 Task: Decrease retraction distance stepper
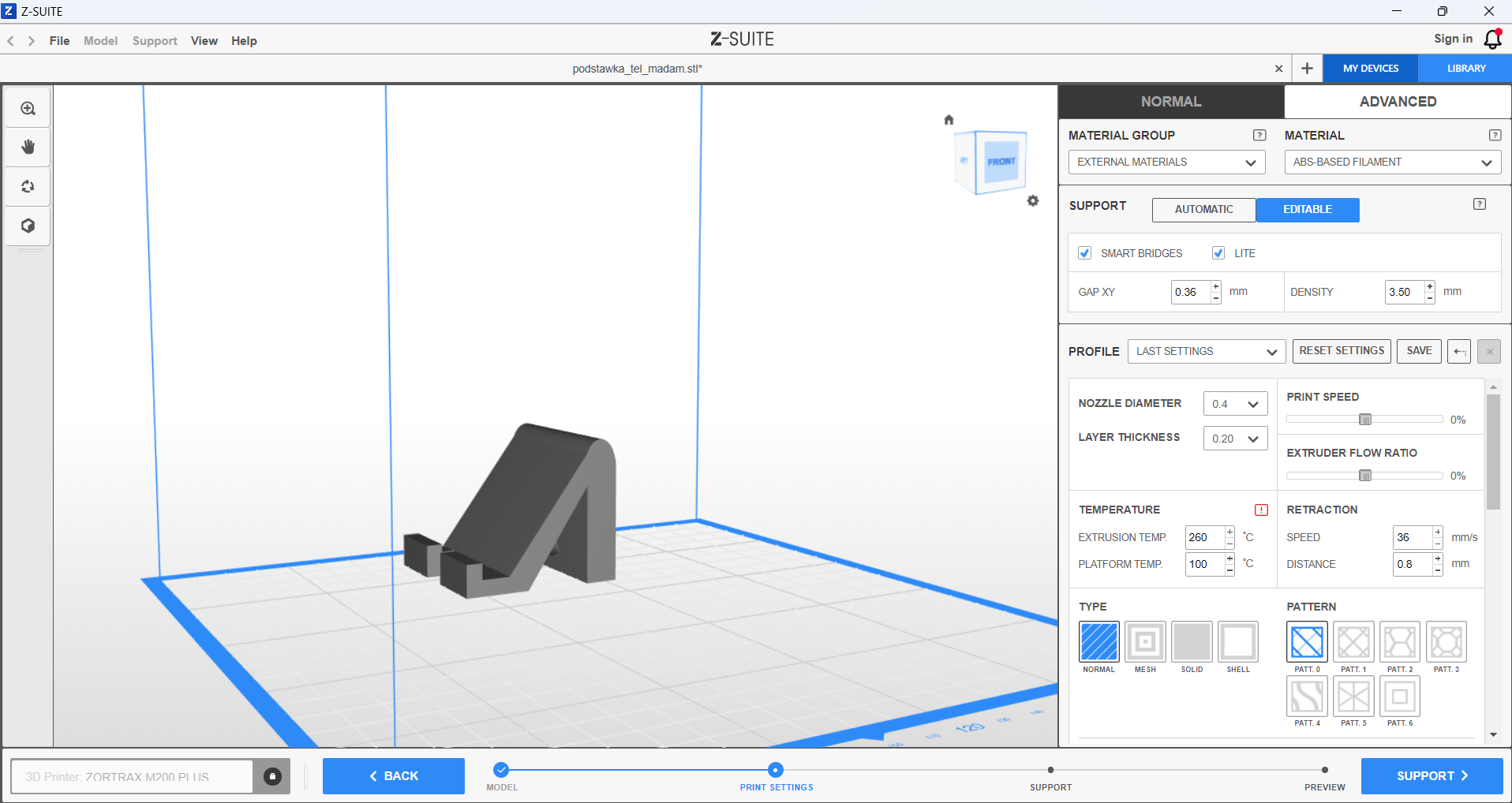pyautogui.click(x=1438, y=570)
